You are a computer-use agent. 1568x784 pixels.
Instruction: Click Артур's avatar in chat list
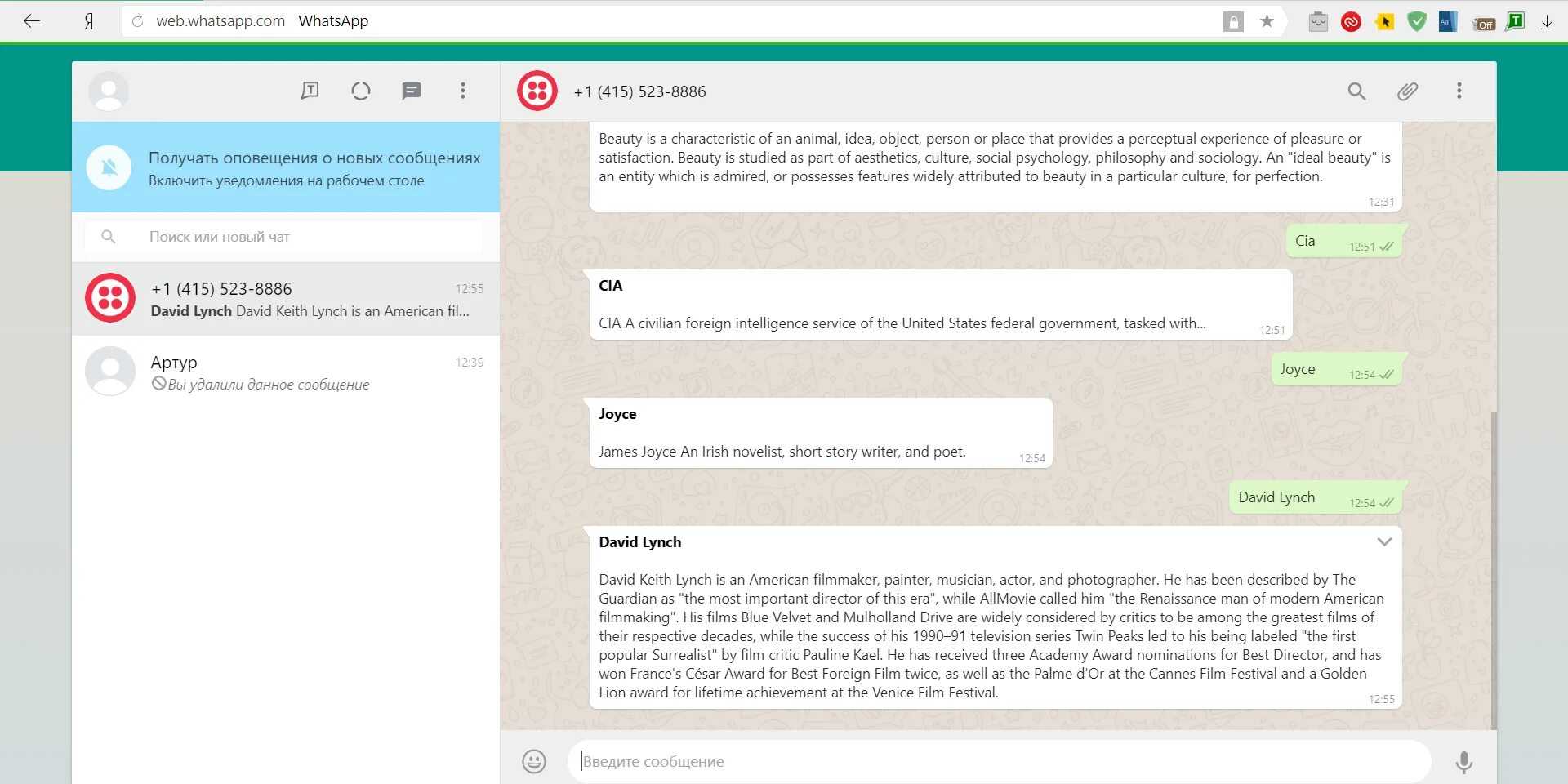click(x=110, y=372)
